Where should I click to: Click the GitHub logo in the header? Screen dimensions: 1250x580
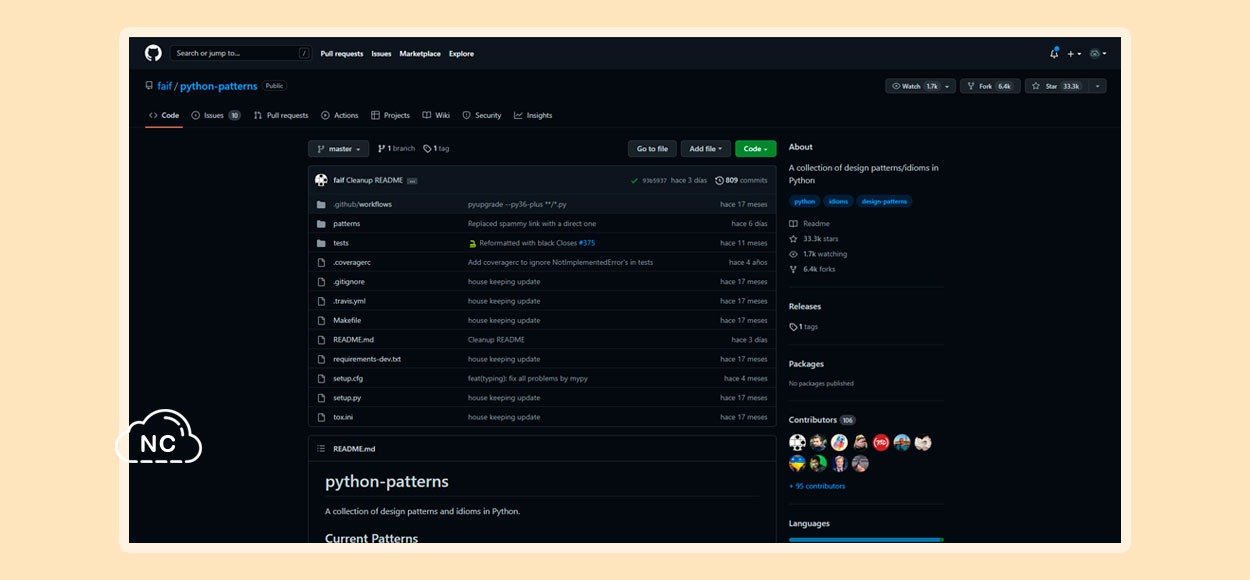click(x=153, y=53)
